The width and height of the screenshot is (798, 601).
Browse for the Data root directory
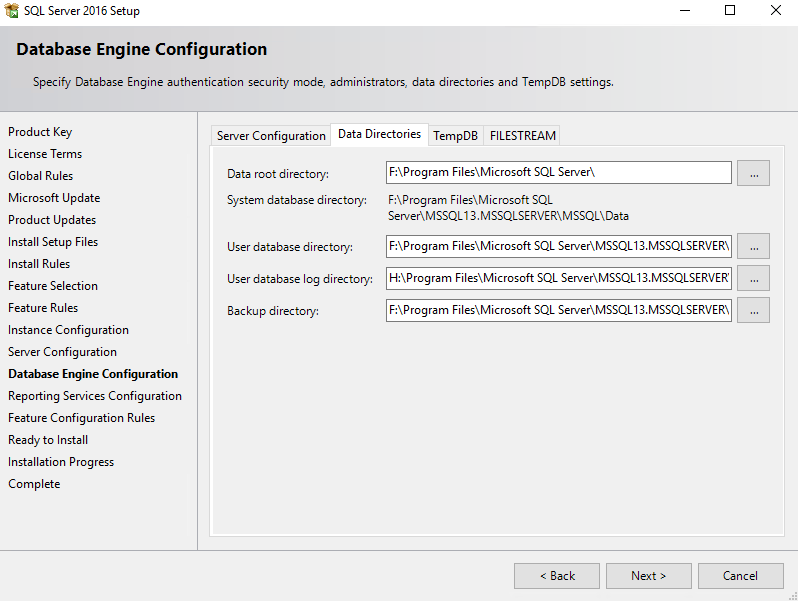(753, 174)
